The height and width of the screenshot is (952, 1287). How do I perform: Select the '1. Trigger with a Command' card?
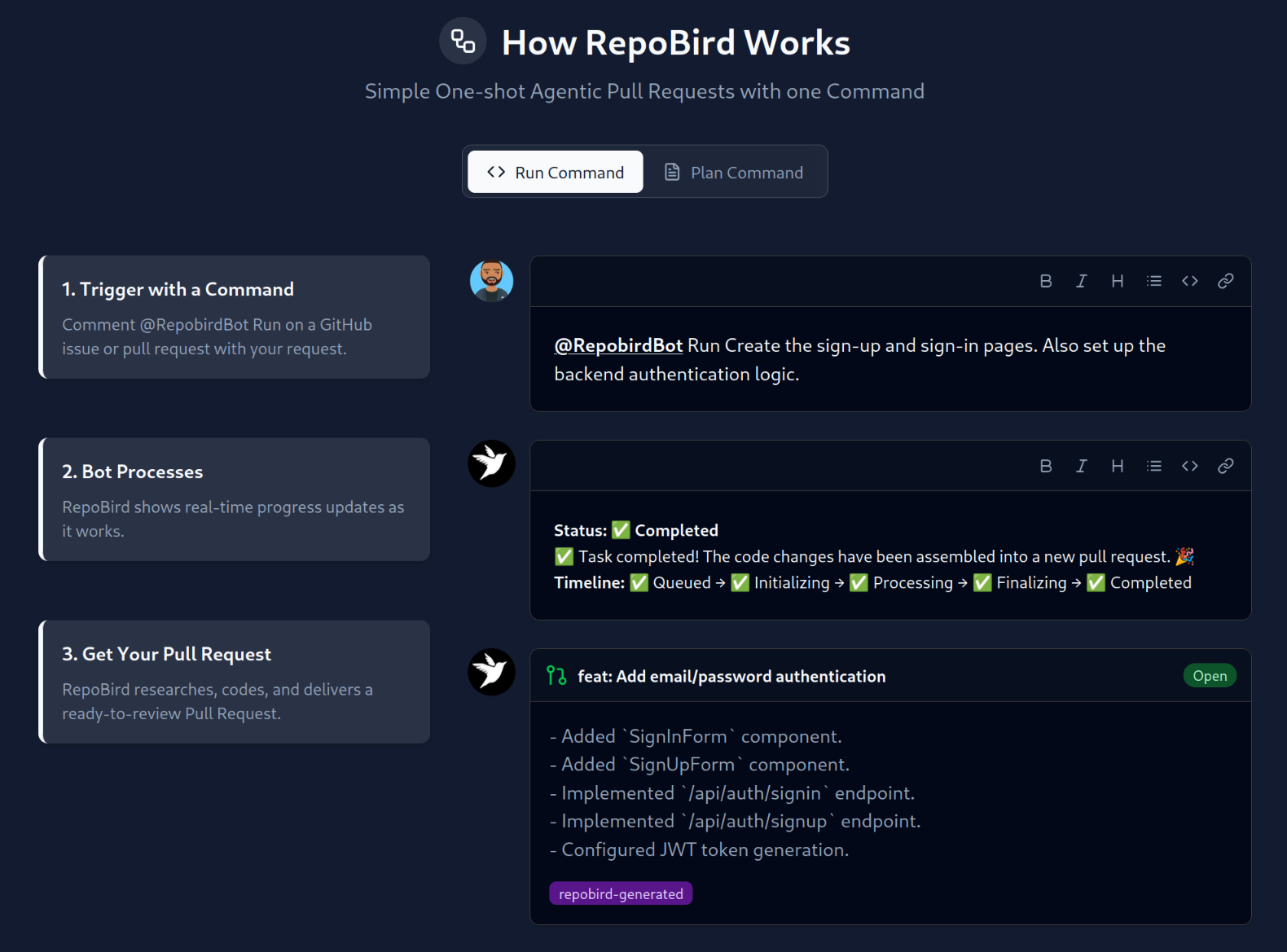point(235,317)
